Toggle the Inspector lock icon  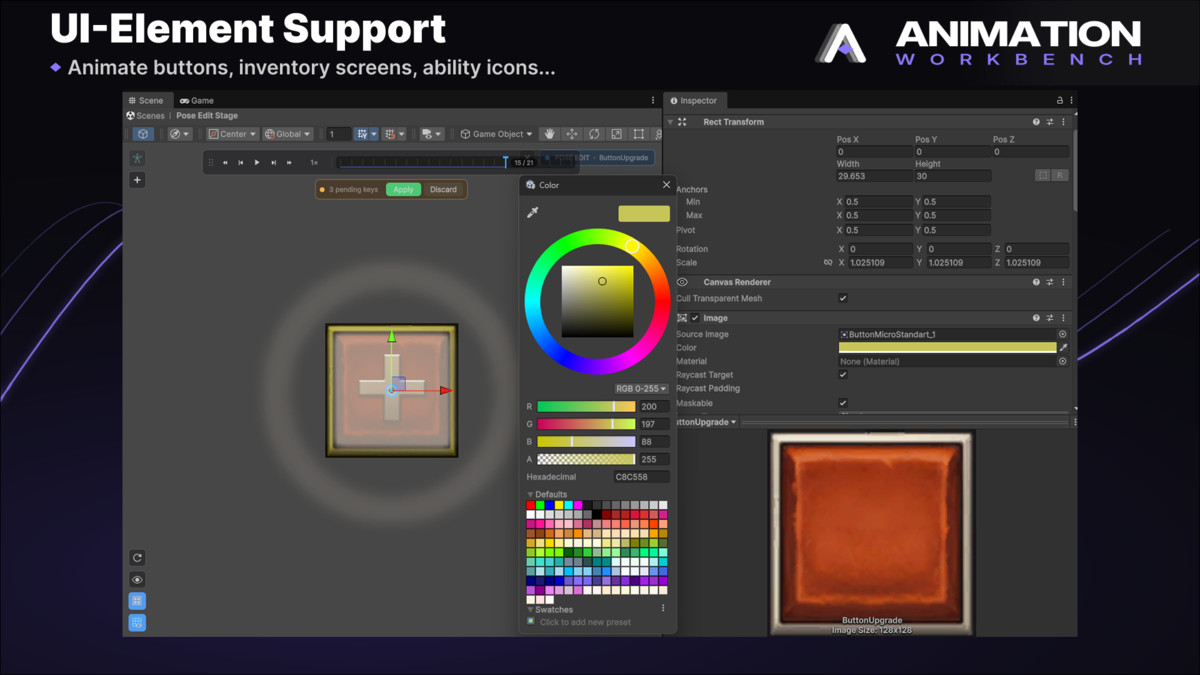pos(1059,100)
